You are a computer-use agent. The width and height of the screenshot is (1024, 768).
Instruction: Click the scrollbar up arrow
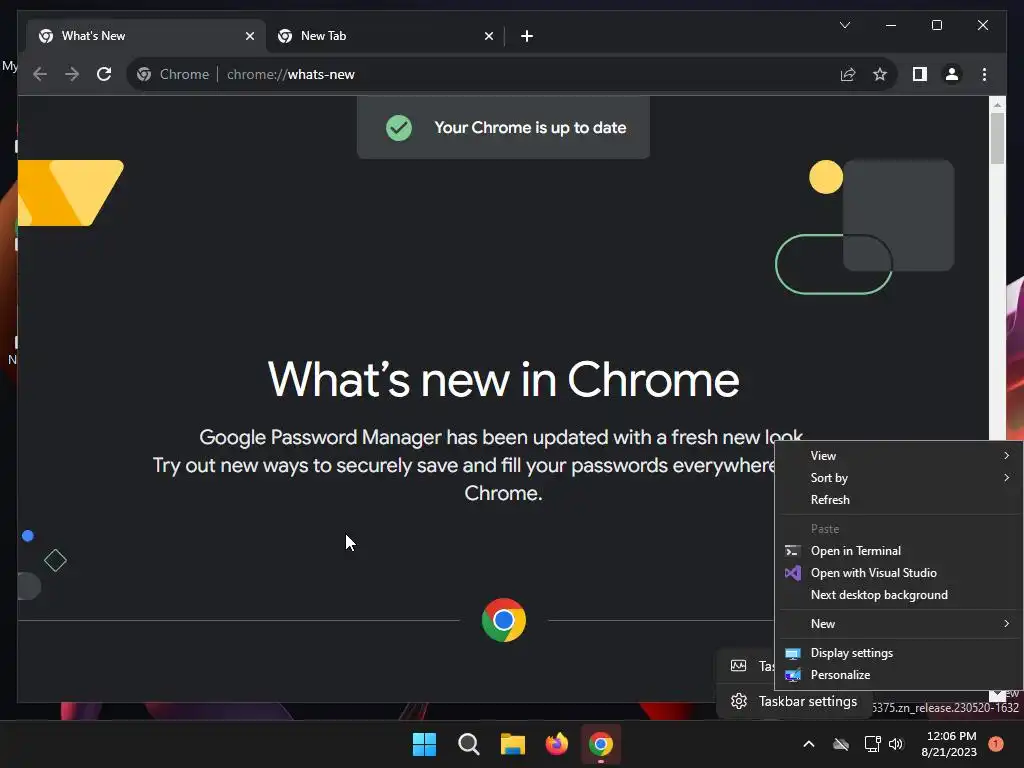(997, 104)
